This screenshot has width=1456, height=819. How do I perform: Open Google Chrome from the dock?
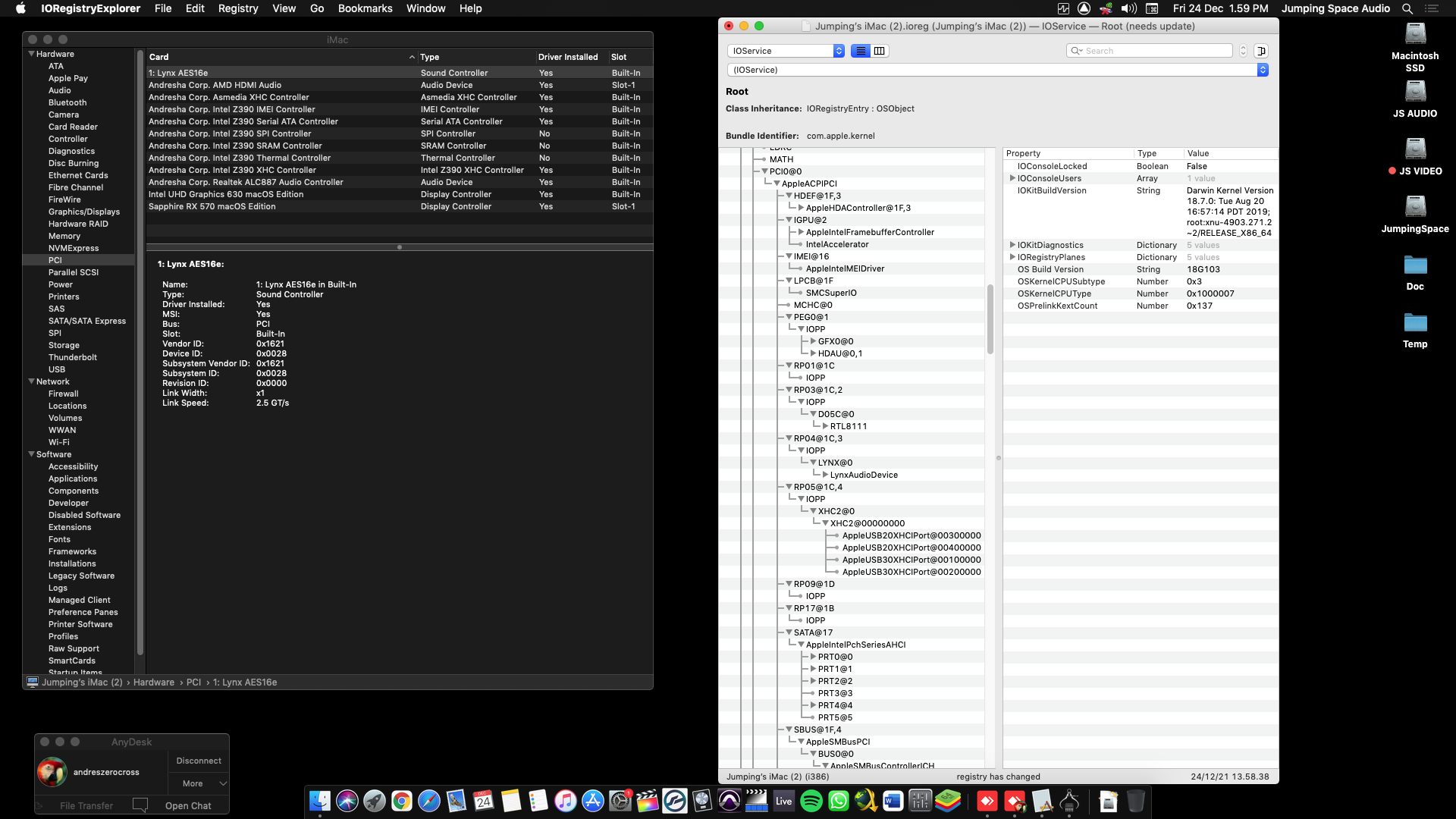click(x=402, y=801)
